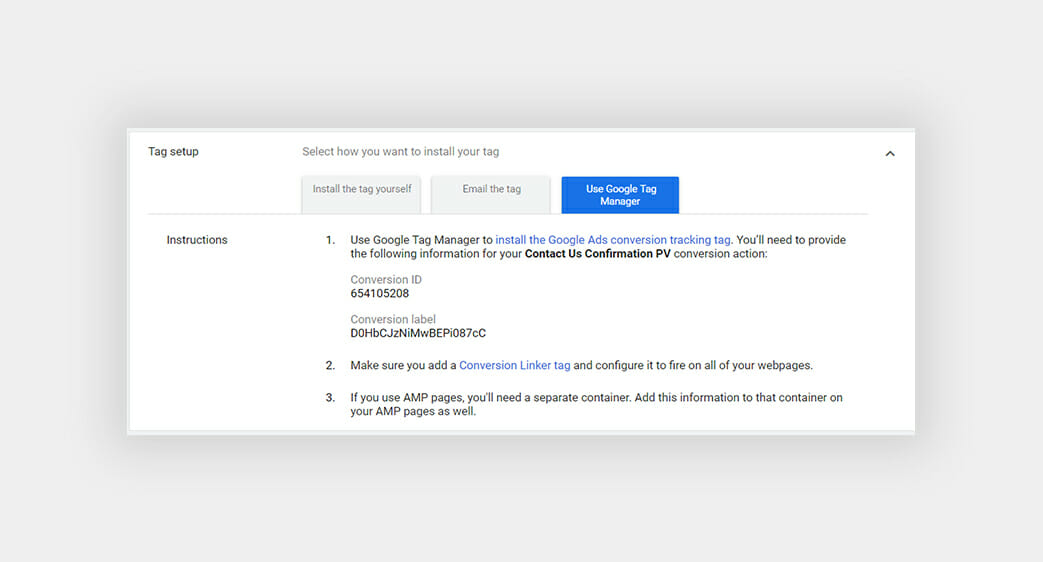Image resolution: width=1043 pixels, height=562 pixels.
Task: Switch to the Email the tag tab
Action: (491, 194)
